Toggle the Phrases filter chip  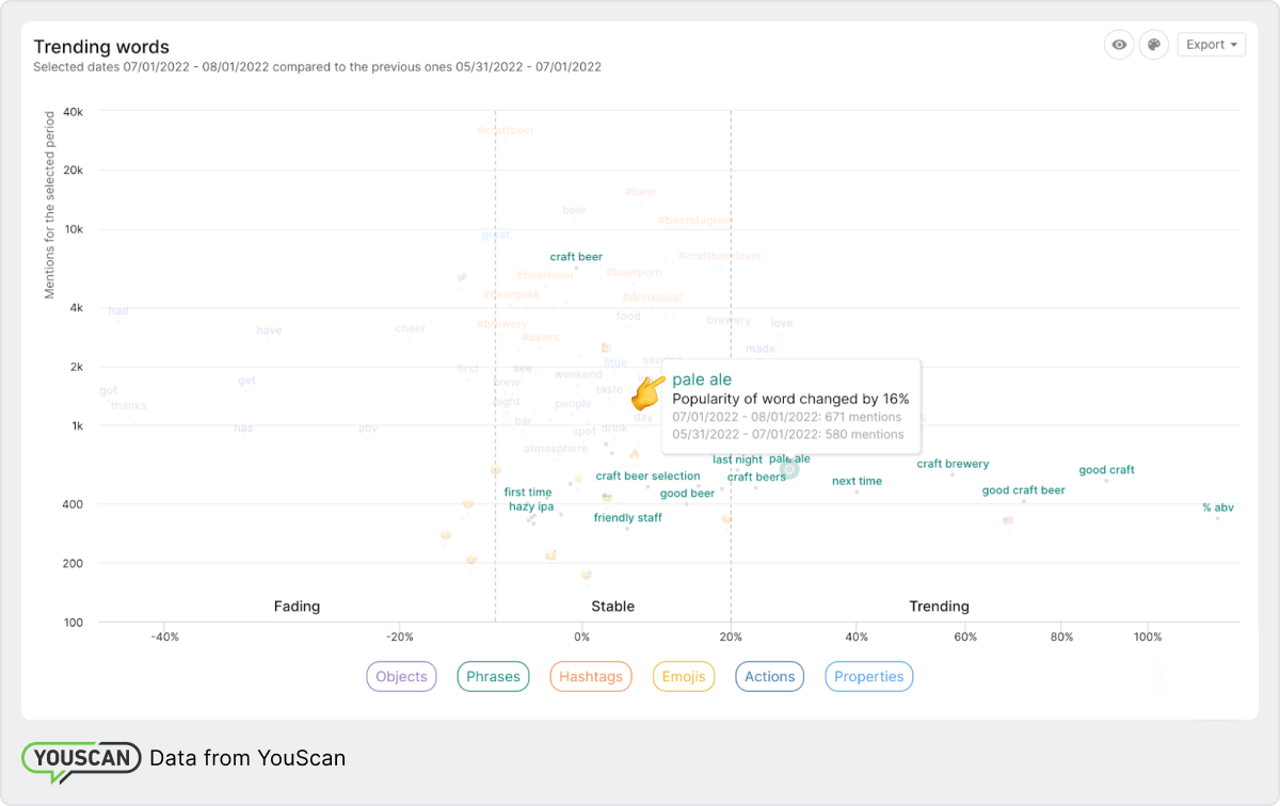coord(493,676)
